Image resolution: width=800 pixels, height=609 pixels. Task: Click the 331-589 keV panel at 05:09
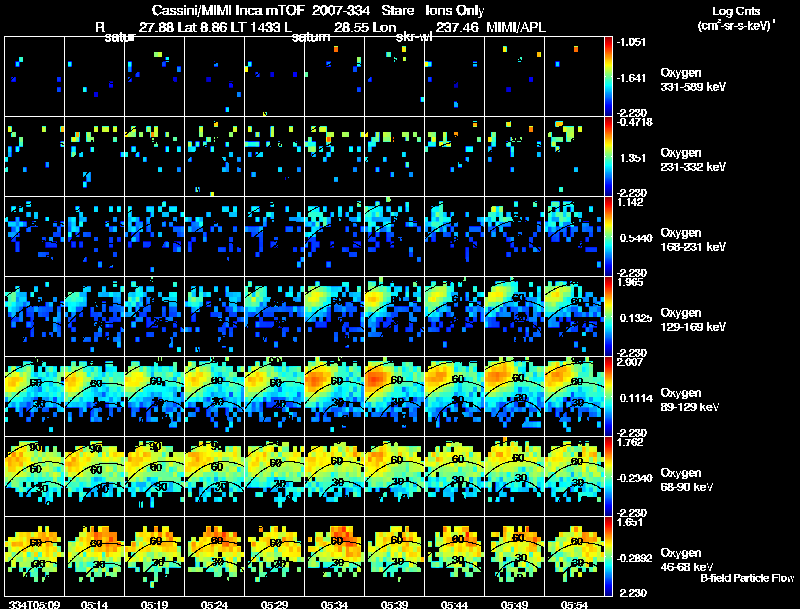tap(34, 77)
